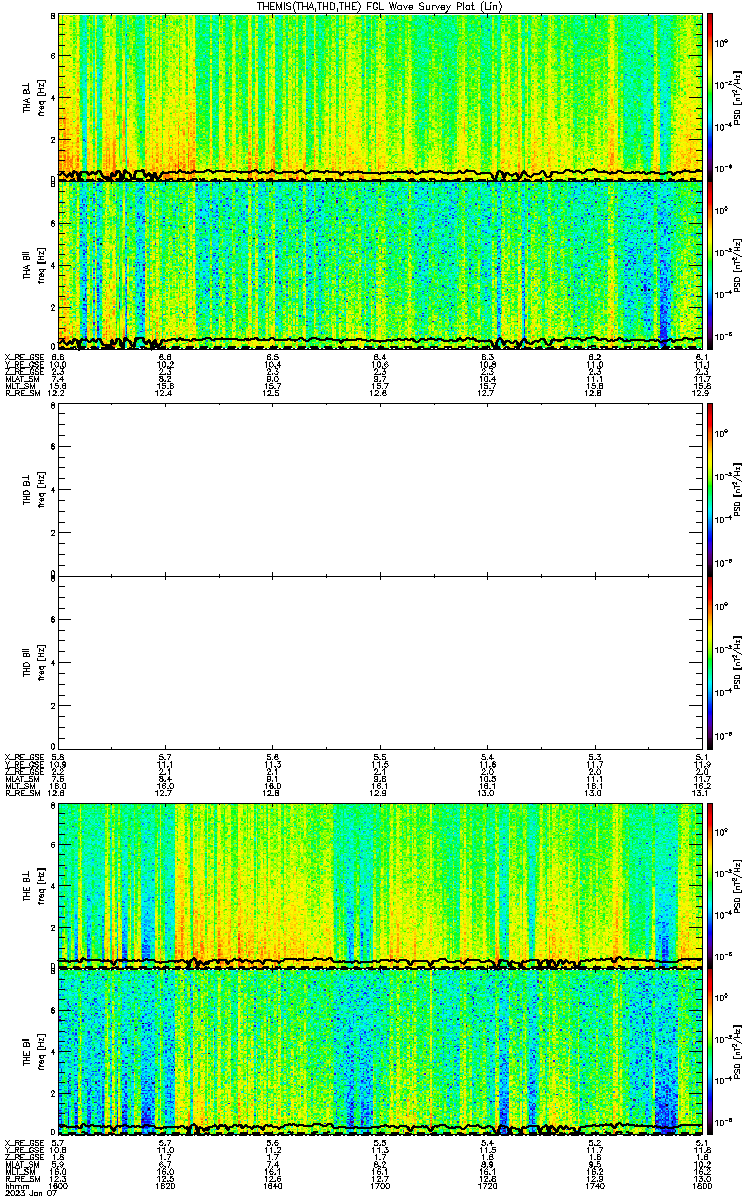Click the PSD color bar beside THD B⊥
This screenshot has height=1200, width=750.
point(710,489)
